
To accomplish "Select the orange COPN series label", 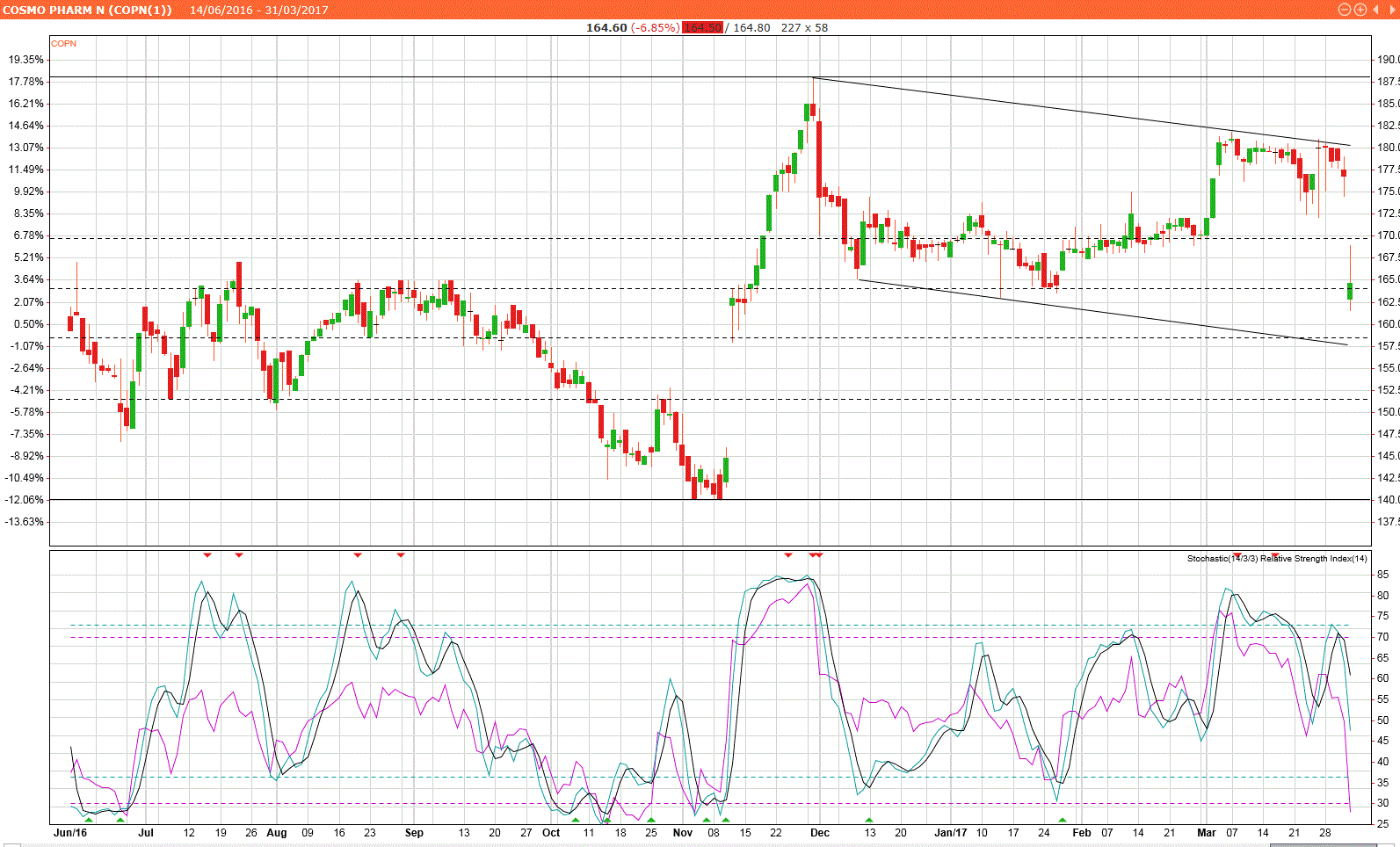I will (x=63, y=43).
